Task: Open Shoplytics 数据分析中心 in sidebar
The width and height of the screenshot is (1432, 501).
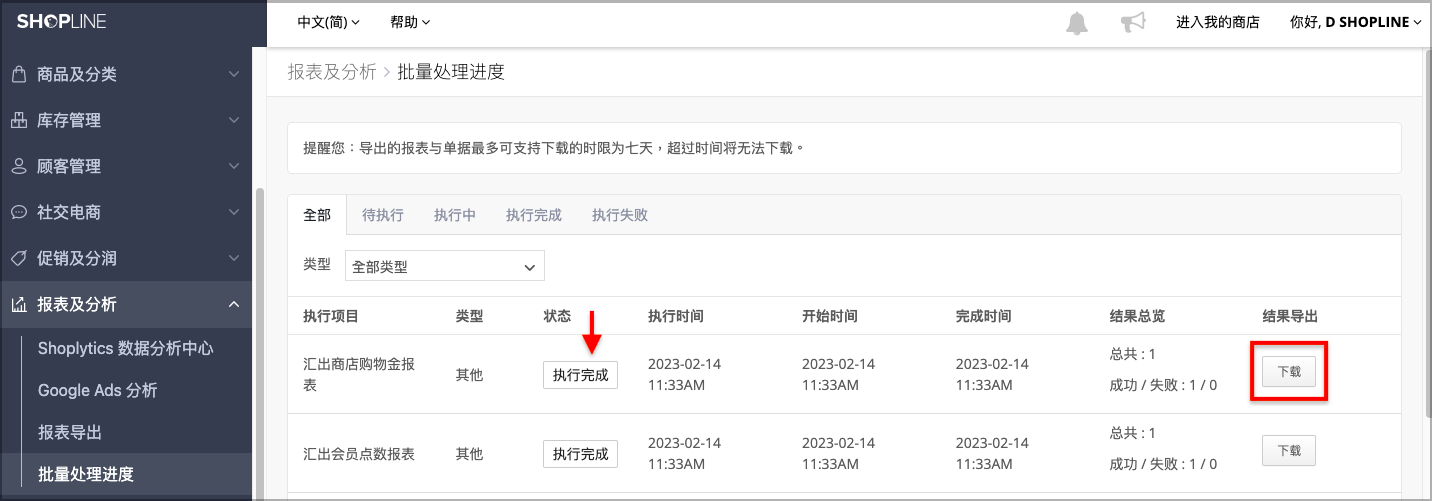Action: point(125,348)
